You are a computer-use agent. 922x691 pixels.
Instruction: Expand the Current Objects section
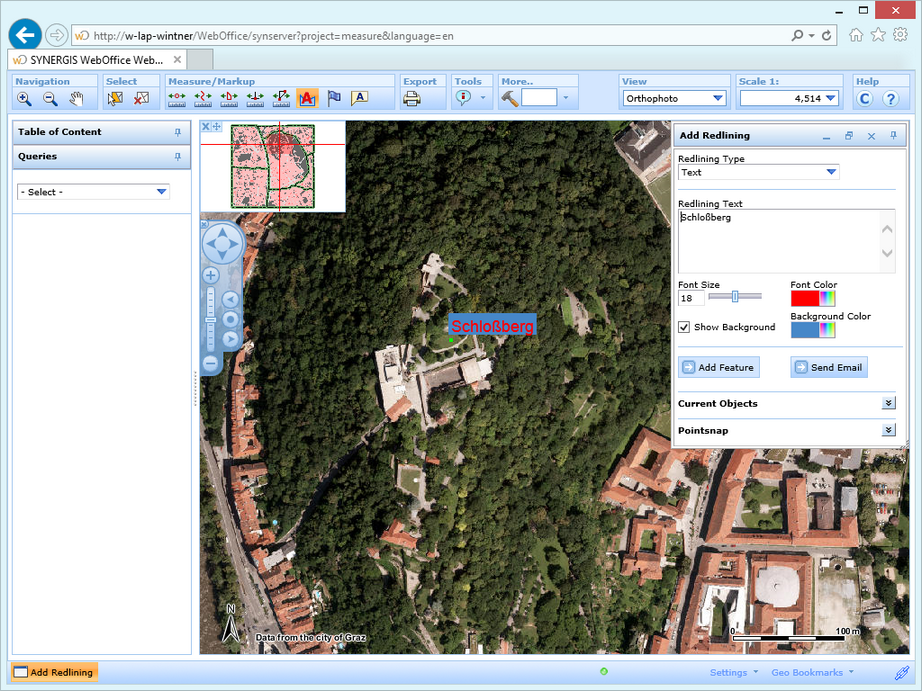[x=888, y=403]
